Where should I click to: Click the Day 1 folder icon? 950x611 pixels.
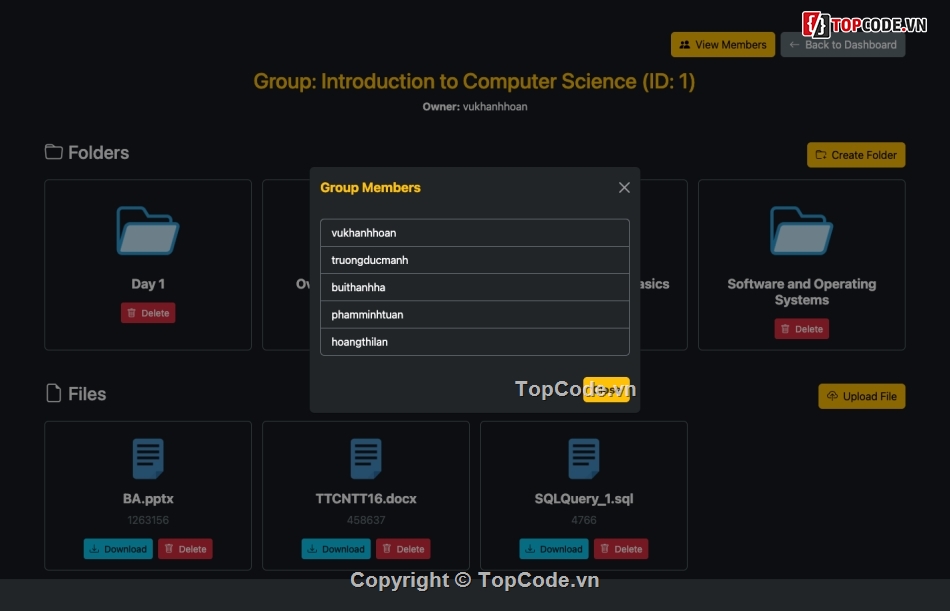(x=148, y=231)
